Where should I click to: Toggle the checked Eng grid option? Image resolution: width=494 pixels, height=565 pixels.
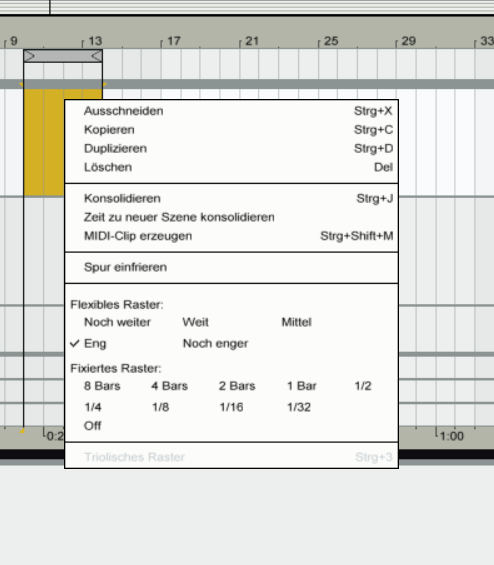(x=95, y=343)
